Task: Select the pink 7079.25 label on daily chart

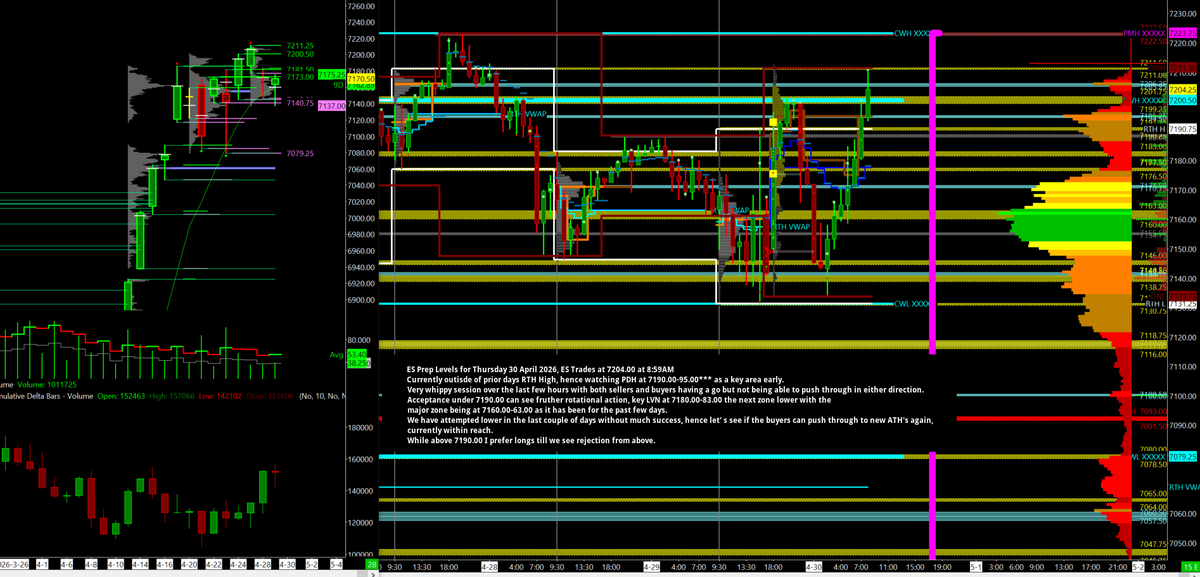Action: pyautogui.click(x=302, y=153)
